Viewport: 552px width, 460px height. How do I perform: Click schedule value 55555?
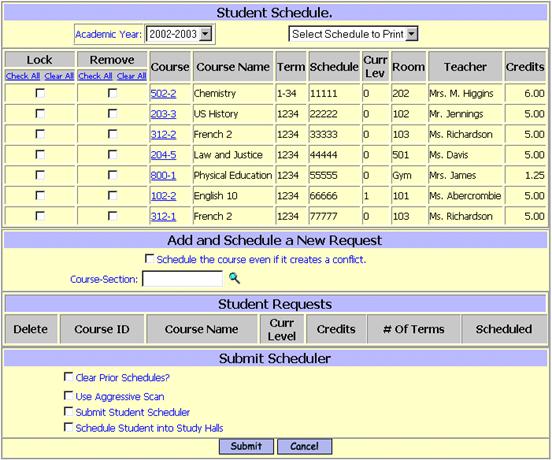click(x=324, y=175)
